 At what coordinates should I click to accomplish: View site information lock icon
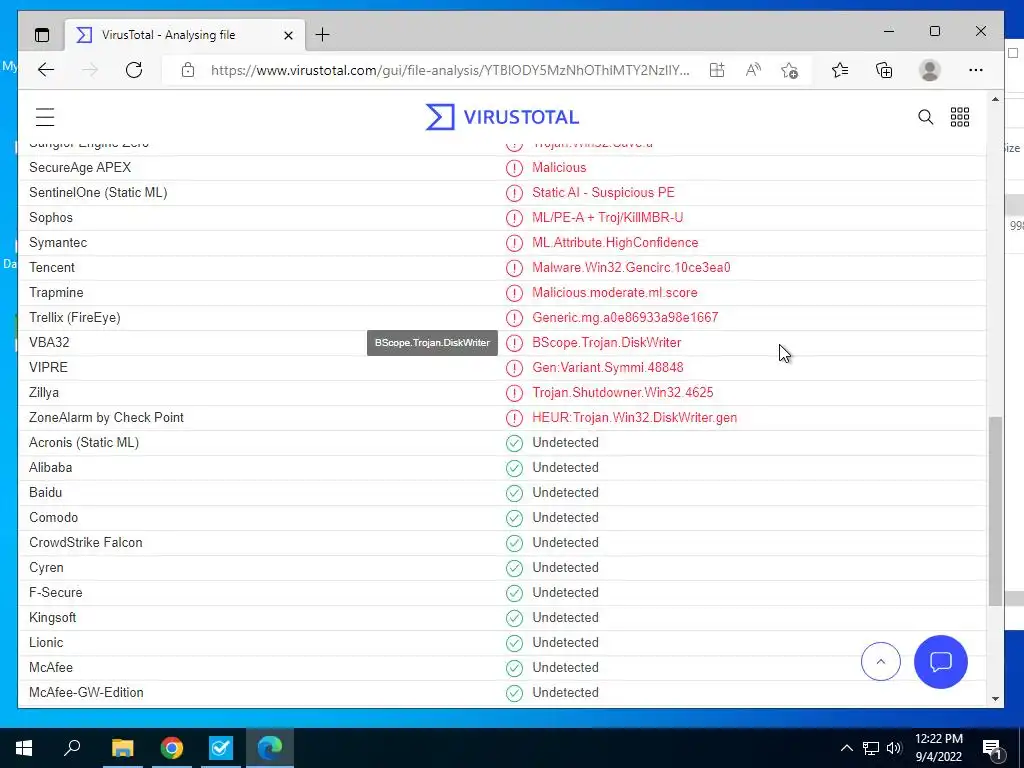188,70
